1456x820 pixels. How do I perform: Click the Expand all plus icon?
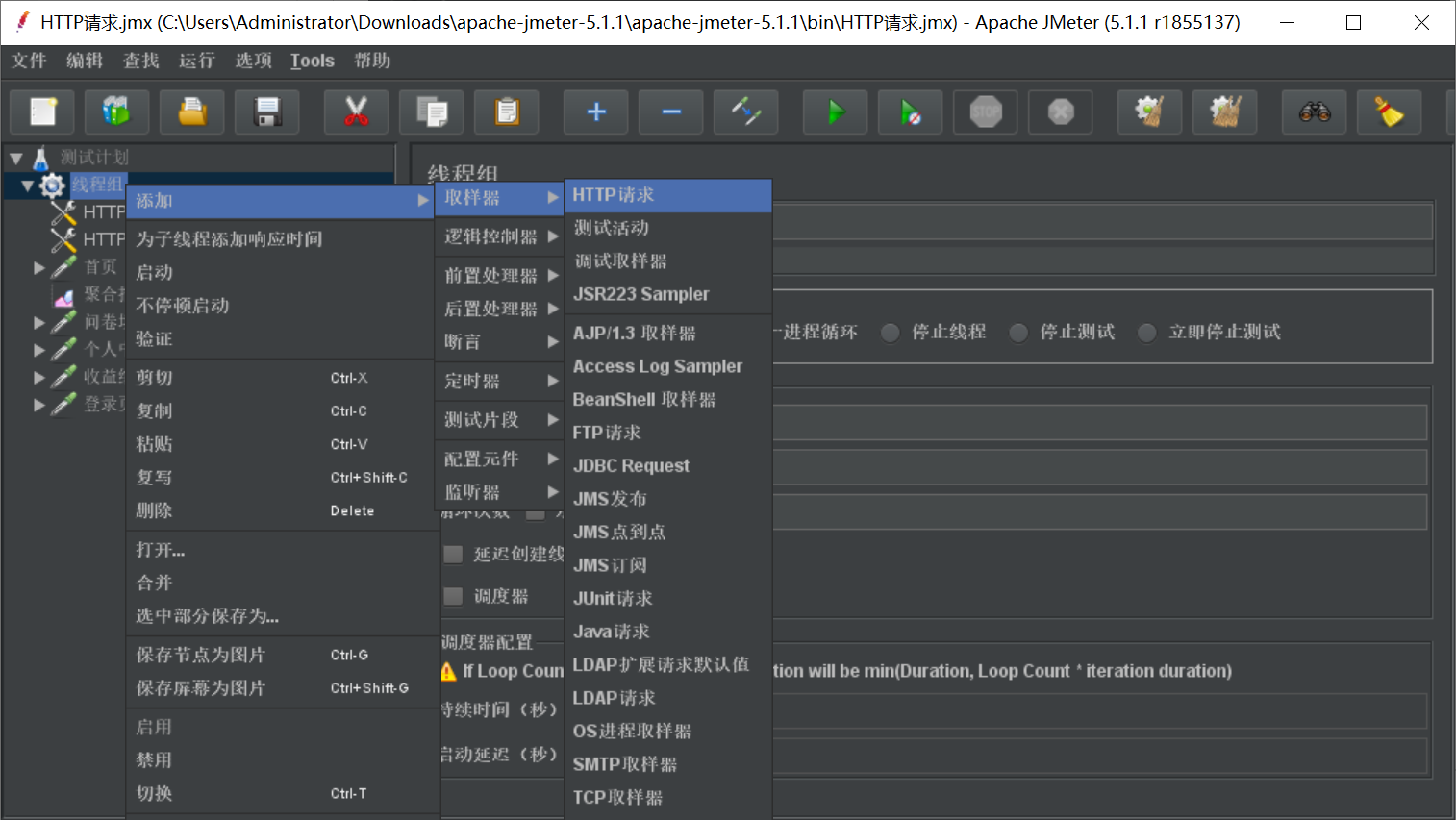tap(596, 112)
